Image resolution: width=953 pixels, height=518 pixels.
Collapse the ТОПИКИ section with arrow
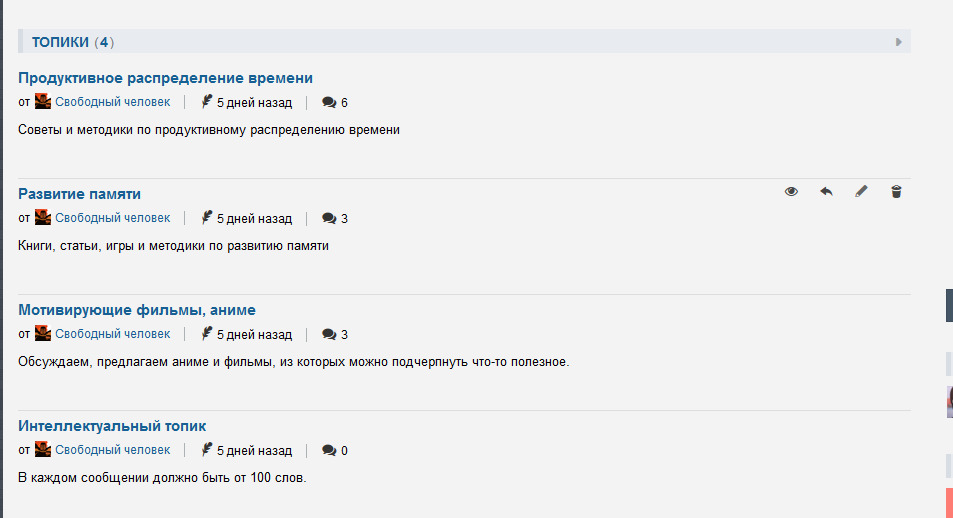click(898, 42)
